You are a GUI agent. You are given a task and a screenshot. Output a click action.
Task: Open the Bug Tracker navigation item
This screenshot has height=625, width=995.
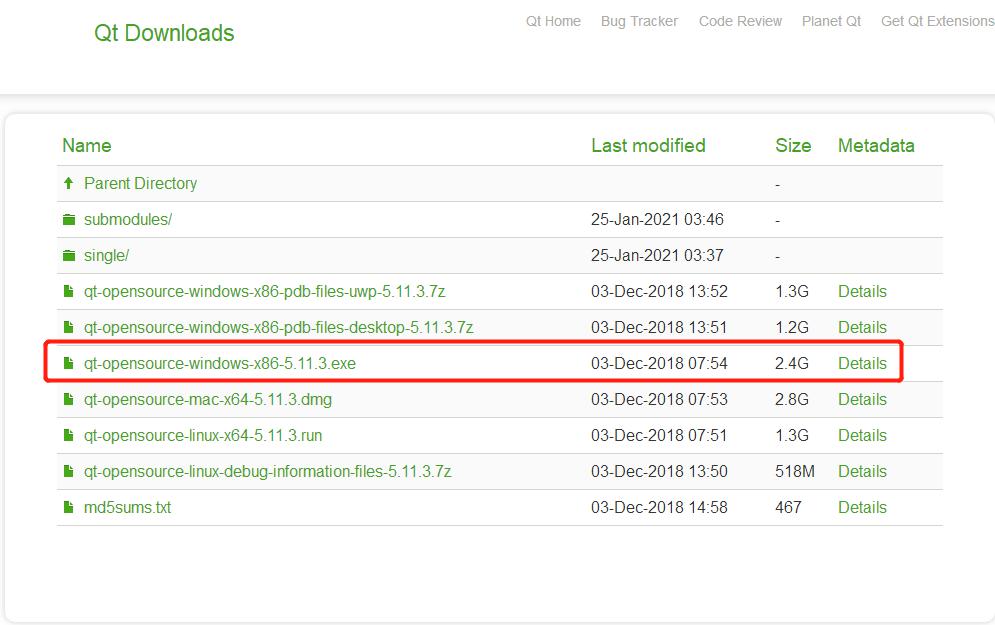pos(639,21)
